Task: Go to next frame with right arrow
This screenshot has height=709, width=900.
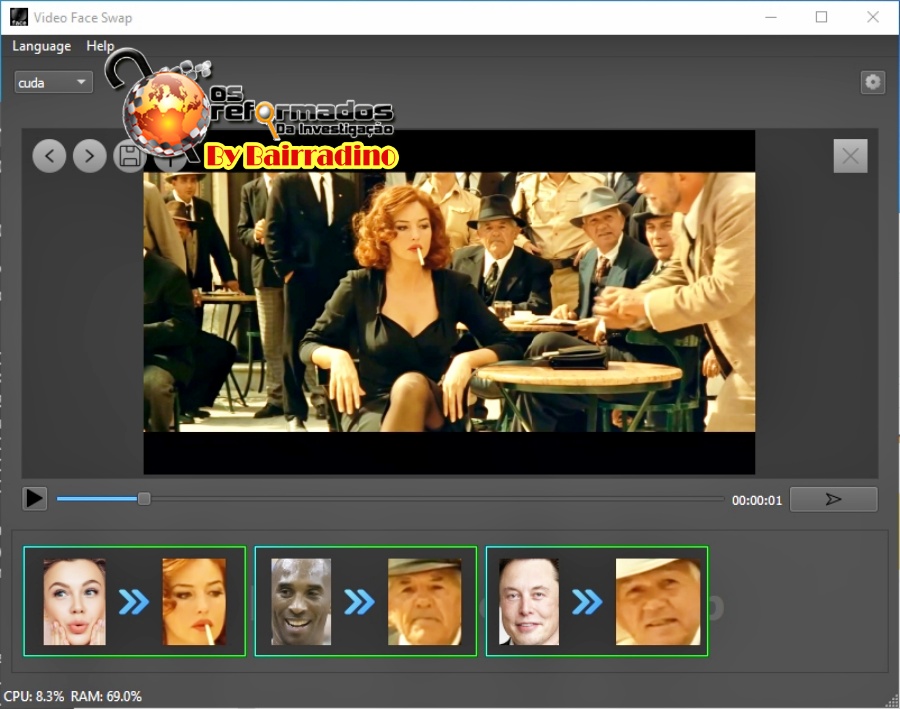Action: pos(90,156)
